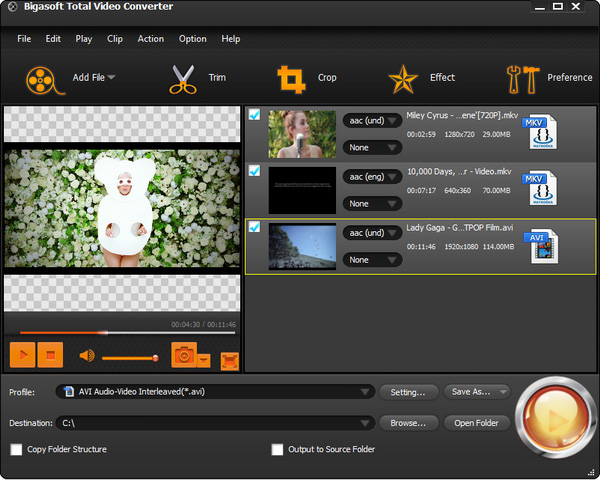Click the Preference label text
Image resolution: width=600 pixels, height=480 pixels.
point(570,77)
